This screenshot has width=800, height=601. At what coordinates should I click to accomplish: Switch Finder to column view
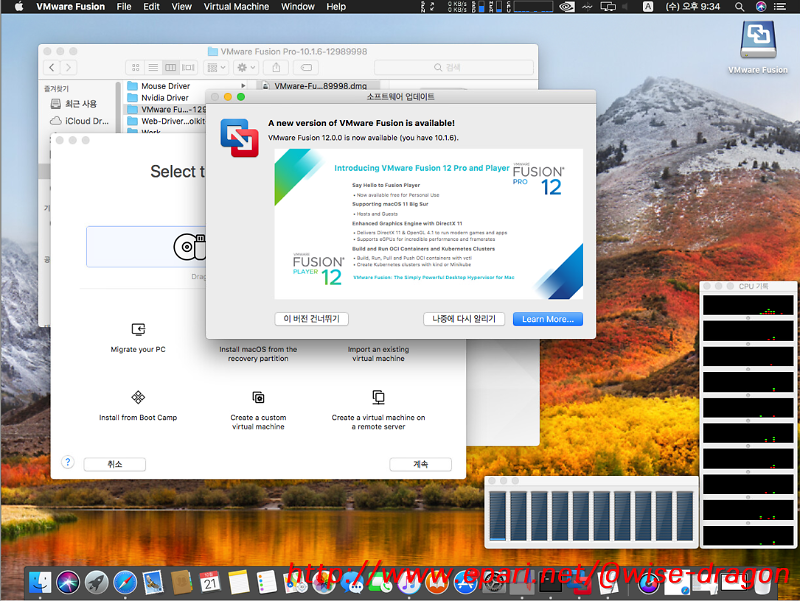pyautogui.click(x=170, y=67)
